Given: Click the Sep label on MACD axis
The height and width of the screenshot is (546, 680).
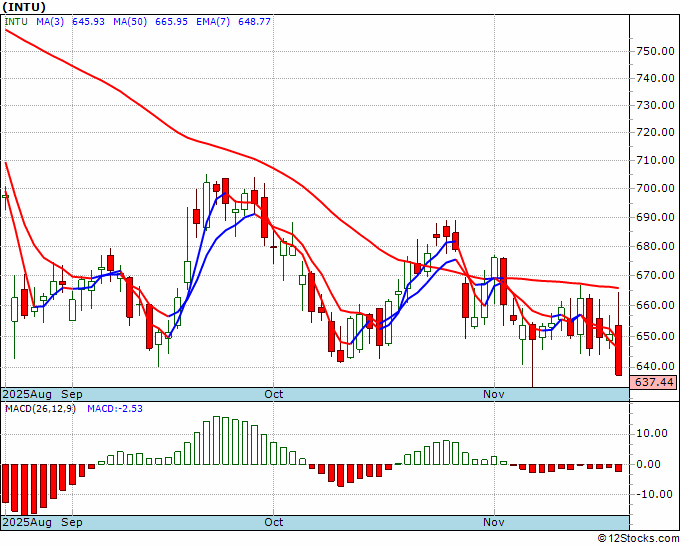Looking at the screenshot, I should pos(72,522).
